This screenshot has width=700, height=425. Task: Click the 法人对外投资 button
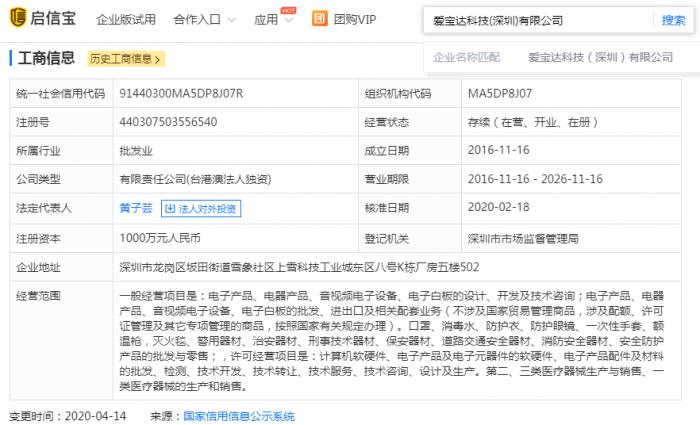tap(201, 209)
